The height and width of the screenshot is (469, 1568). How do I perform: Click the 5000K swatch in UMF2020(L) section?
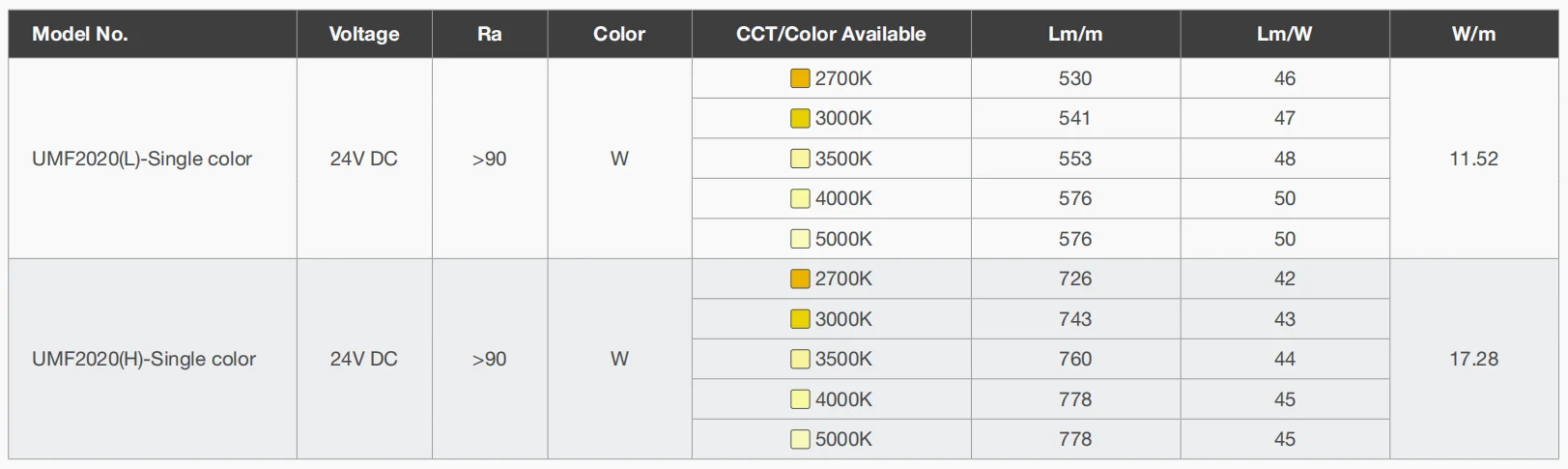point(800,239)
